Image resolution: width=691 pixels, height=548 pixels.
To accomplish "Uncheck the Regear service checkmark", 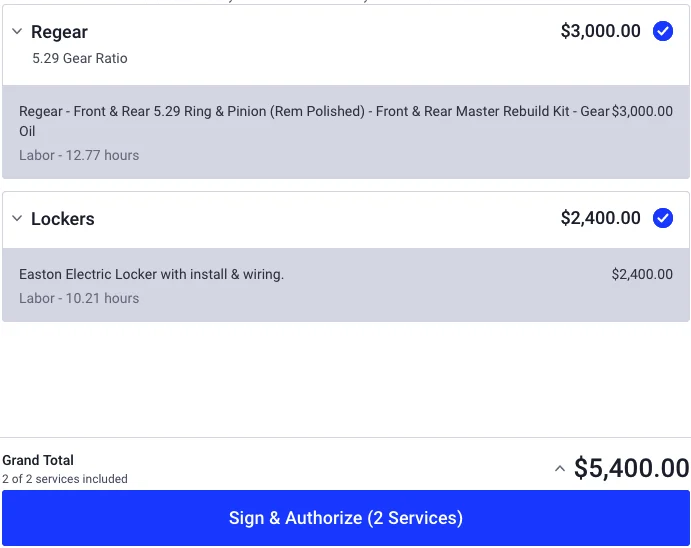I will click(662, 31).
